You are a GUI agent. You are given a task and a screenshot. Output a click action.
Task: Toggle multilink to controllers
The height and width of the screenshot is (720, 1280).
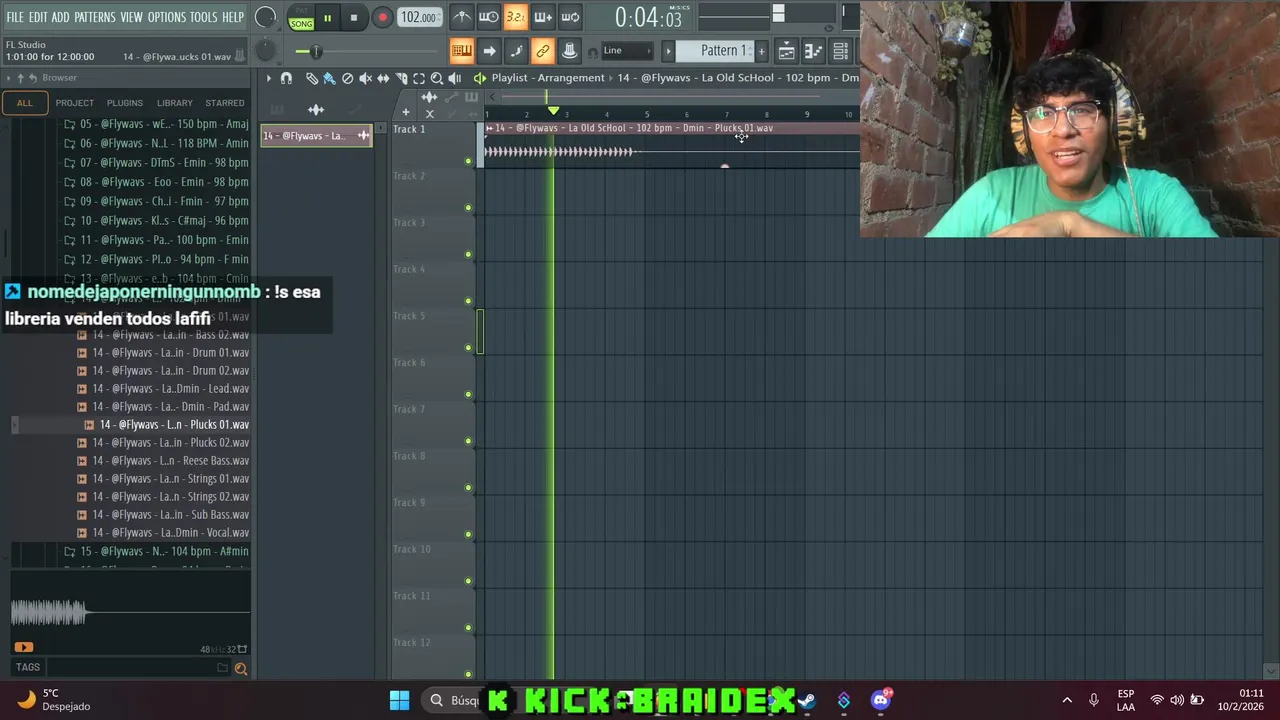coord(542,51)
